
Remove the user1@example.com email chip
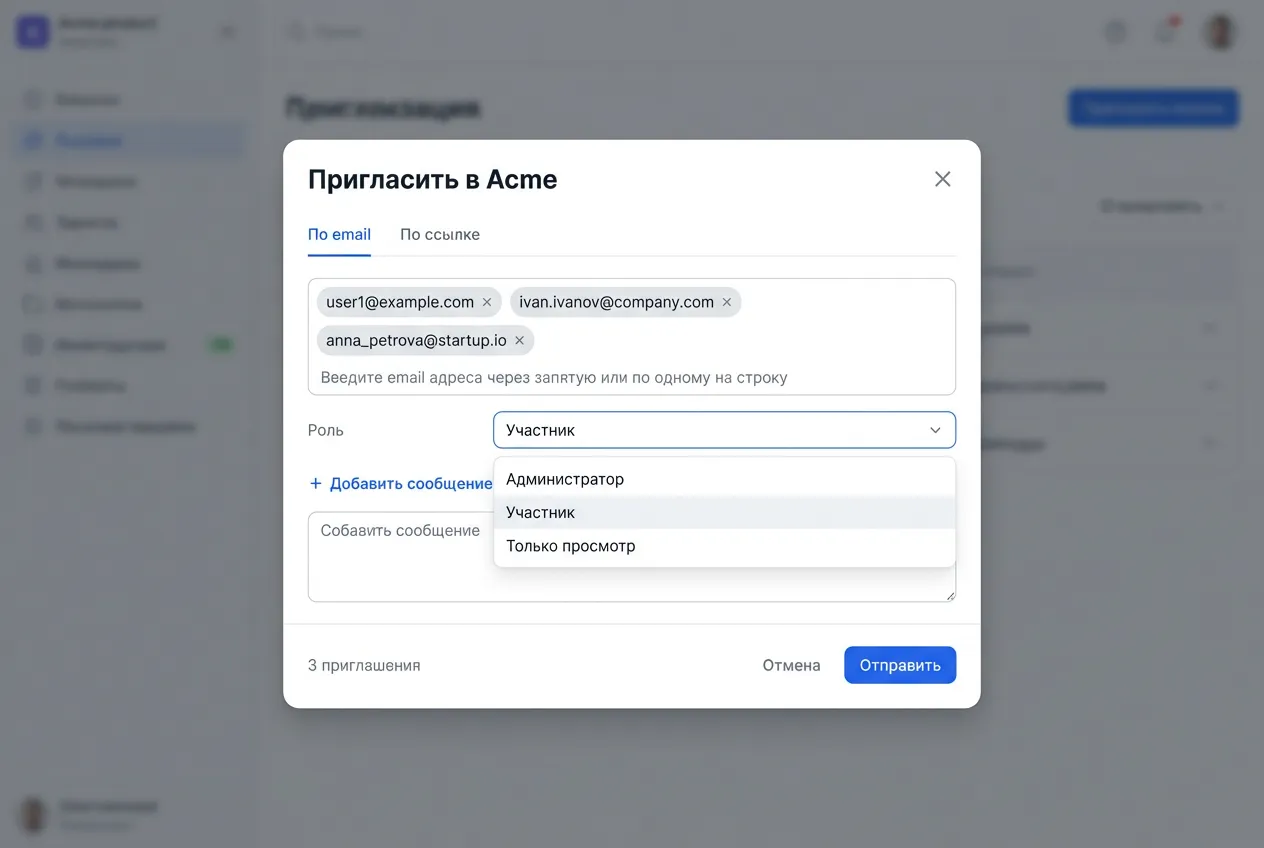[x=487, y=302]
